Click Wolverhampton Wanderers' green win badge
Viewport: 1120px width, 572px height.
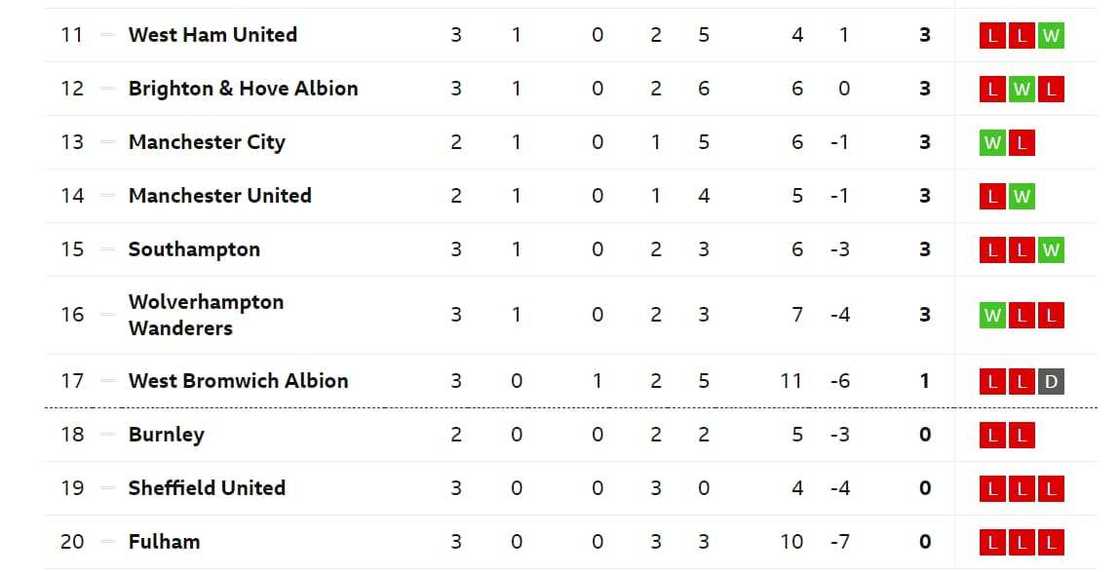pos(992,316)
